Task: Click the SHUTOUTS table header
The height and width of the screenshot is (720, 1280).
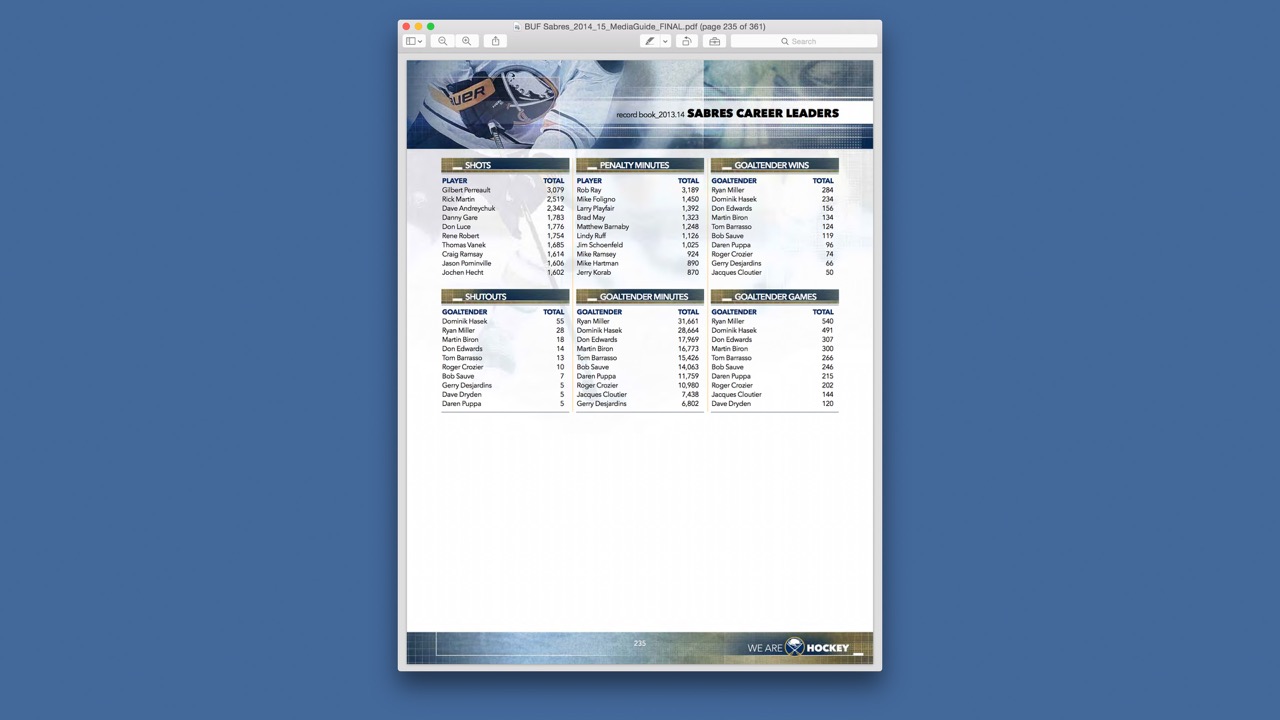Action: [x=505, y=296]
